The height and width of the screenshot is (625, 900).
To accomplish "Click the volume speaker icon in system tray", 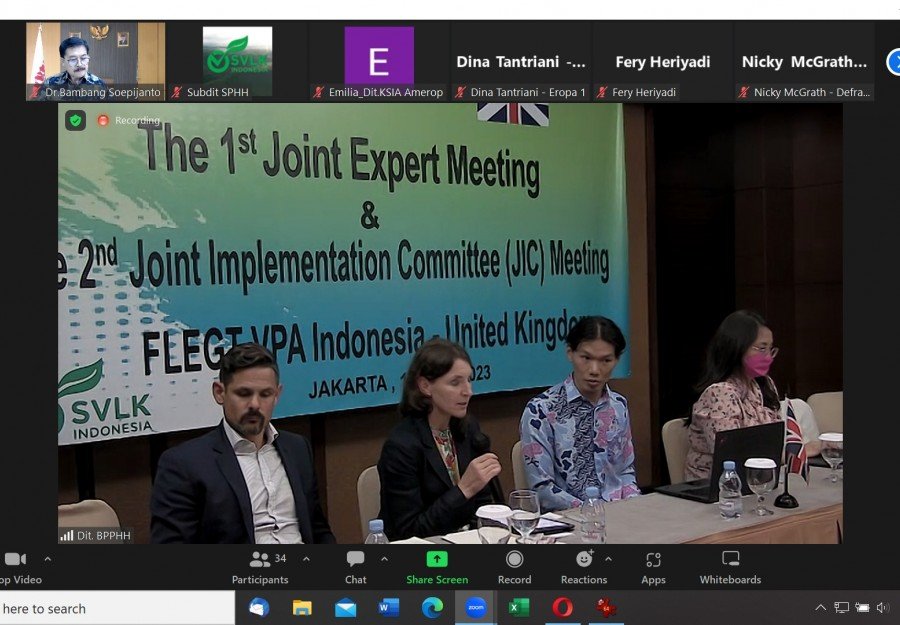I will tap(883, 607).
